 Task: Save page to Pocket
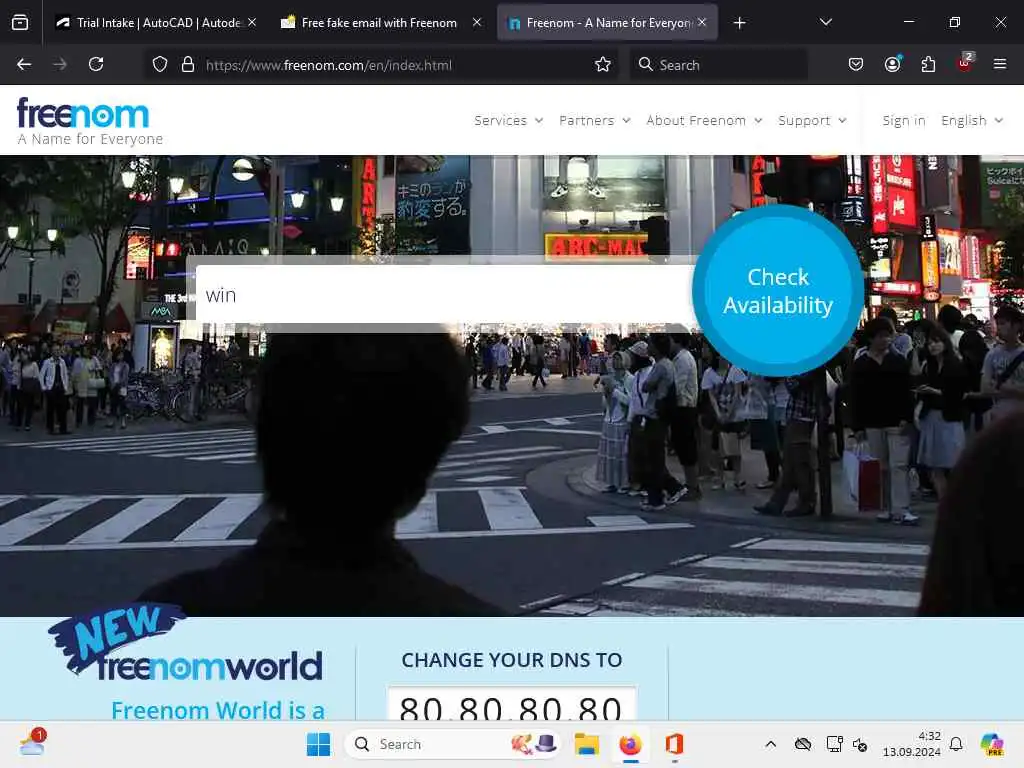tap(856, 65)
